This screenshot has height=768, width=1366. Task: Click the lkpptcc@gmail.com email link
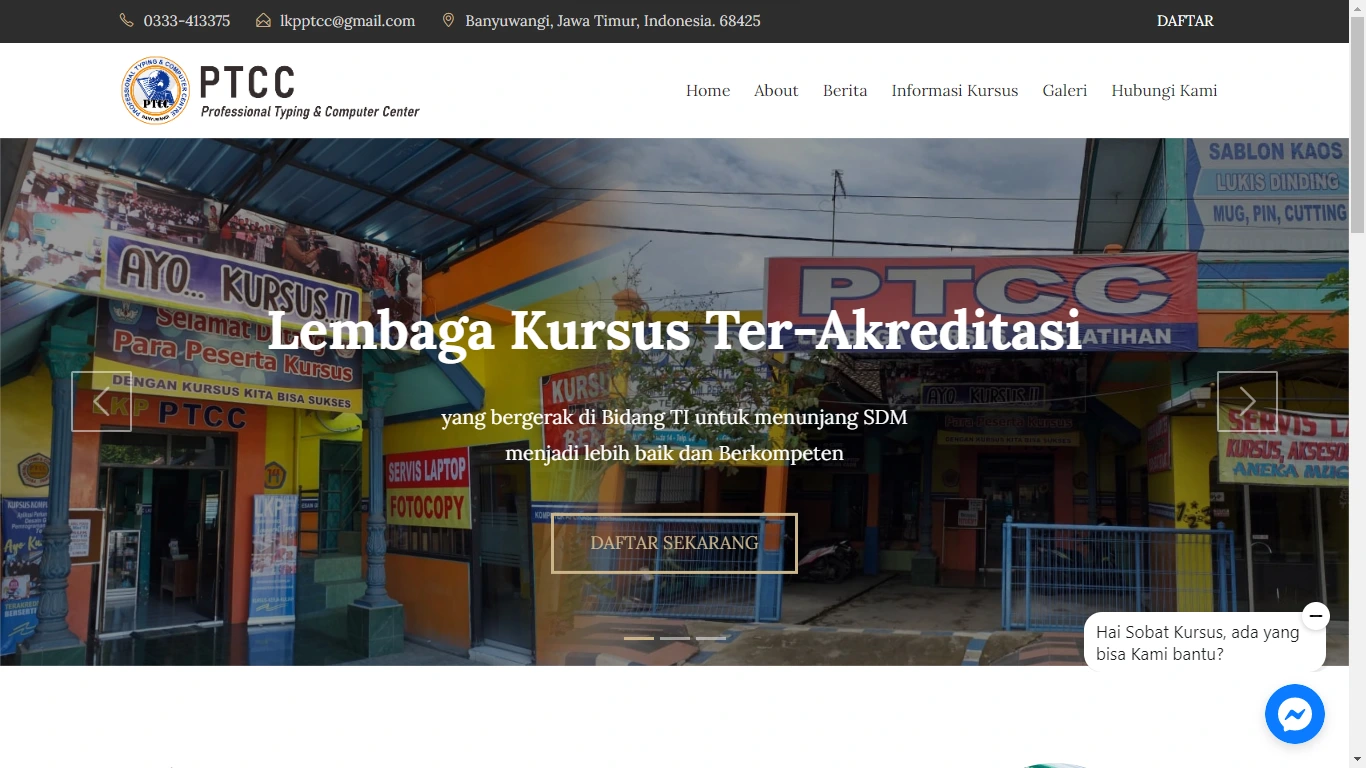tap(347, 21)
